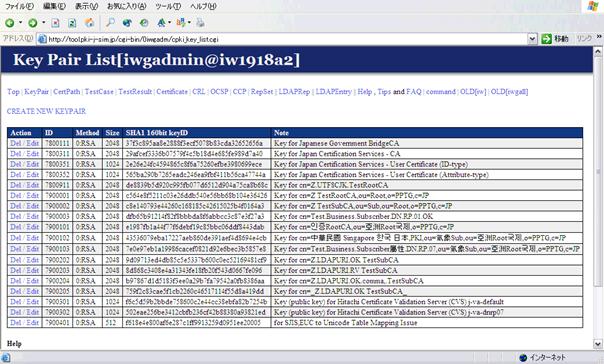Click Edit for key ID 7900301
The width and height of the screenshot is (604, 364).
[33, 302]
